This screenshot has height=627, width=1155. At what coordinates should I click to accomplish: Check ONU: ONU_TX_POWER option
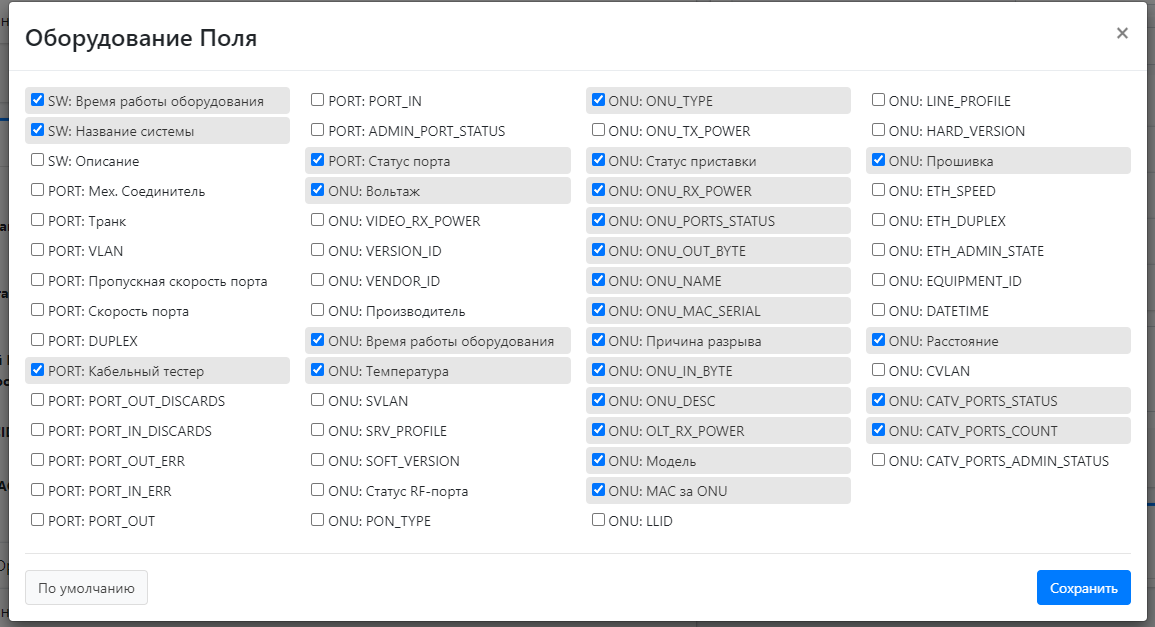[598, 130]
